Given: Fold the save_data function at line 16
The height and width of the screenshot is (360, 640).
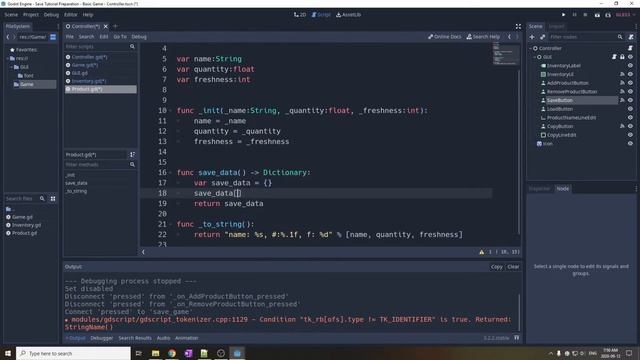Looking at the screenshot, I should (170, 173).
